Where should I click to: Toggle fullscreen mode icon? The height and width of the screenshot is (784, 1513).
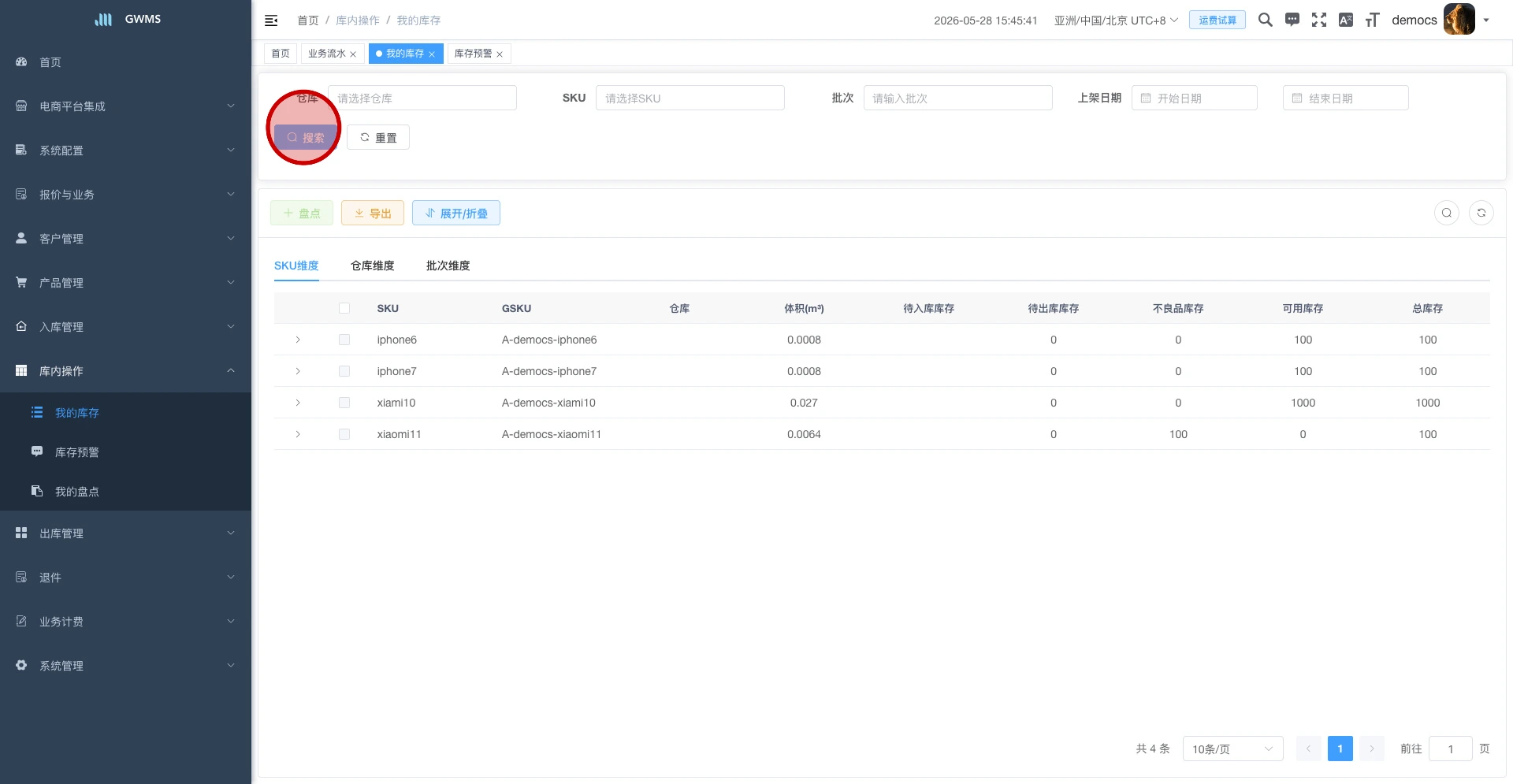1319,20
